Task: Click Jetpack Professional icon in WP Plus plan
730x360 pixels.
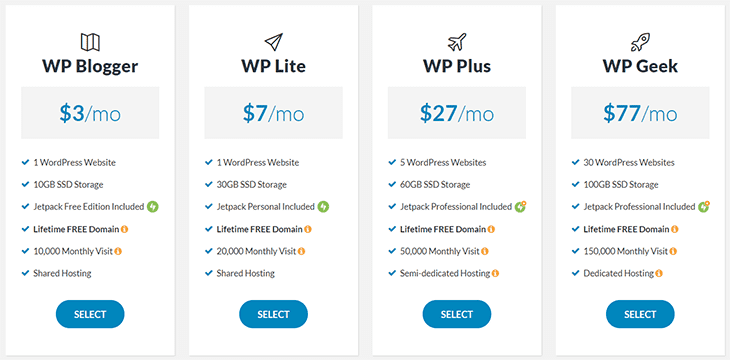Action: tap(520, 206)
